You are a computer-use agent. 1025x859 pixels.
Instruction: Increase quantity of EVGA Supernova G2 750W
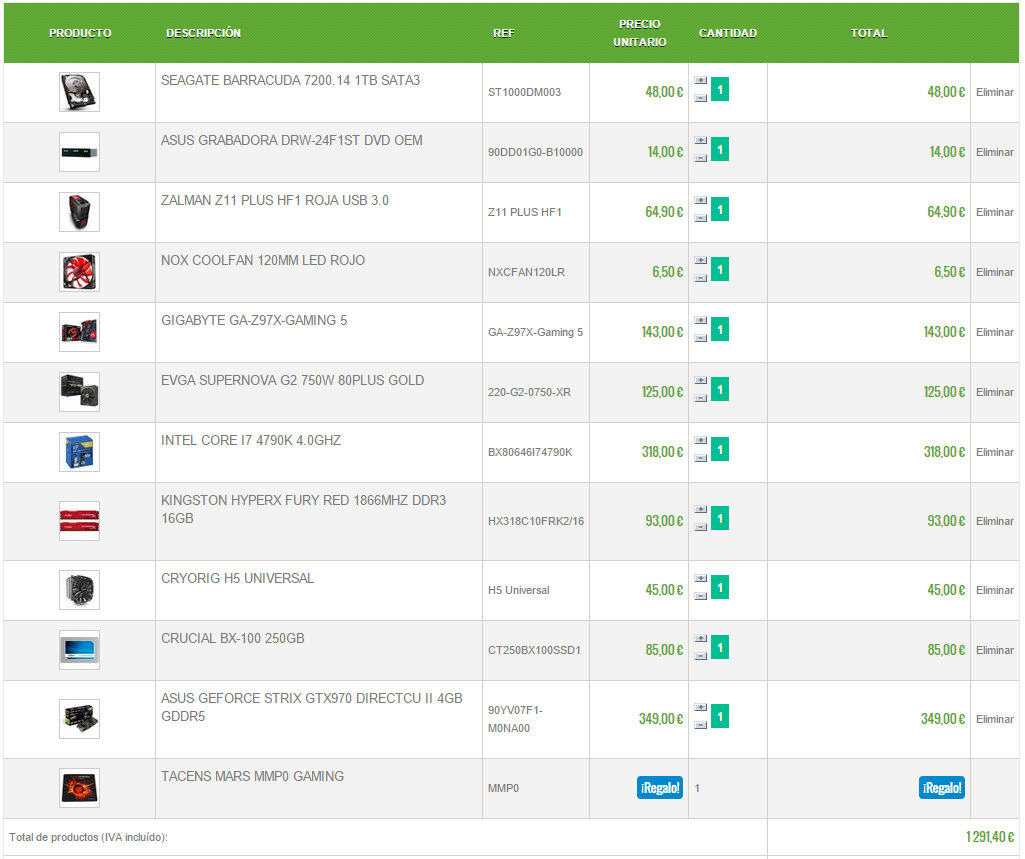click(x=700, y=381)
